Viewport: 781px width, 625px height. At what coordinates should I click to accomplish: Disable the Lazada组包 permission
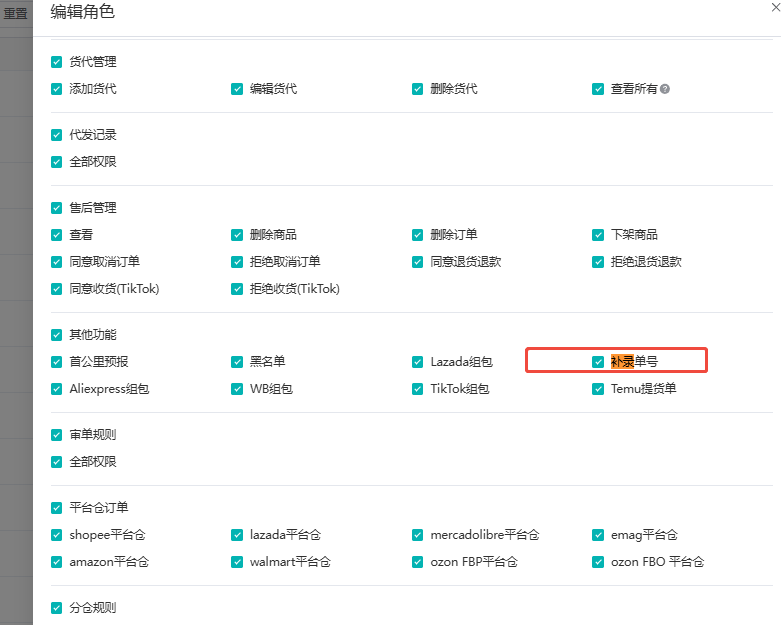coord(418,362)
